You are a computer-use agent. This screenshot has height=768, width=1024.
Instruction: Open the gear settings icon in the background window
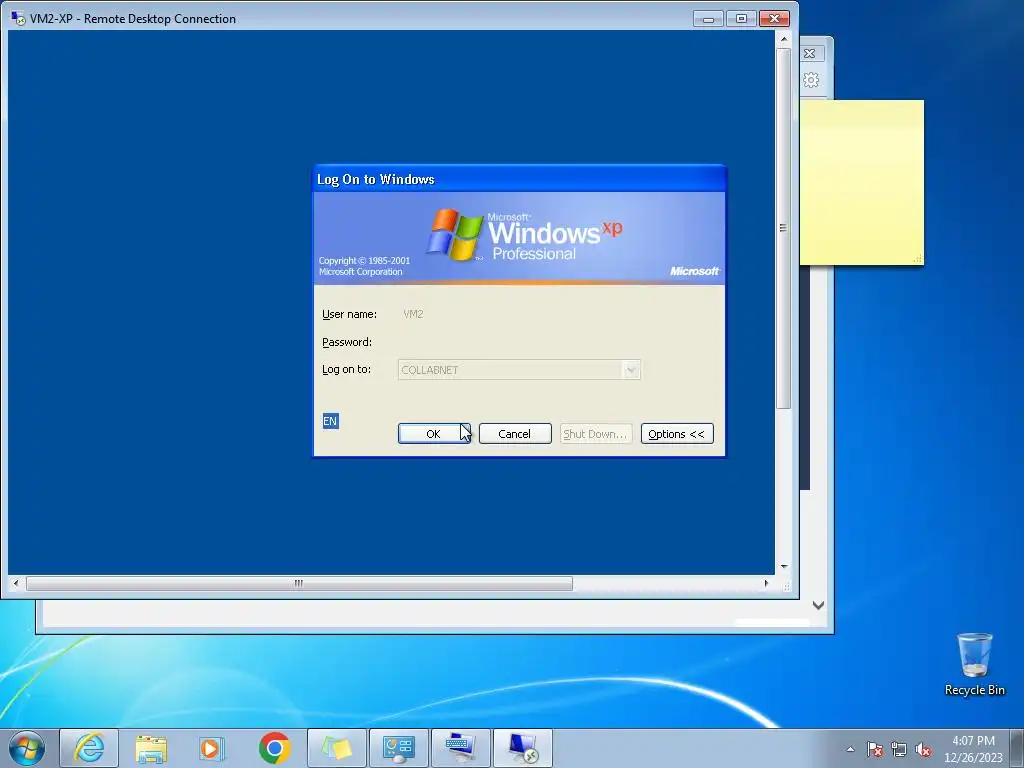click(810, 80)
